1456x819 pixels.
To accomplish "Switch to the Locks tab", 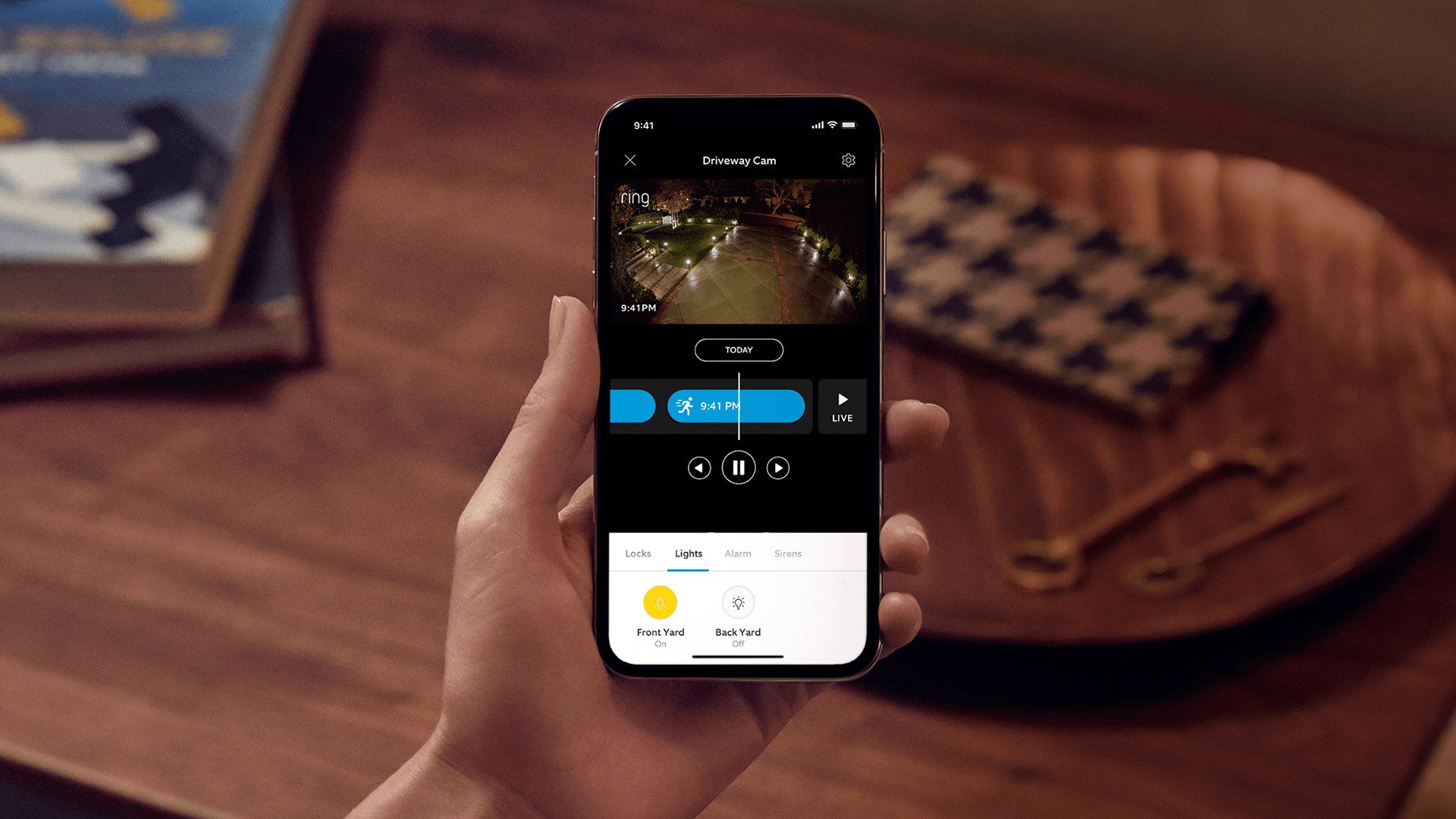I will point(637,553).
